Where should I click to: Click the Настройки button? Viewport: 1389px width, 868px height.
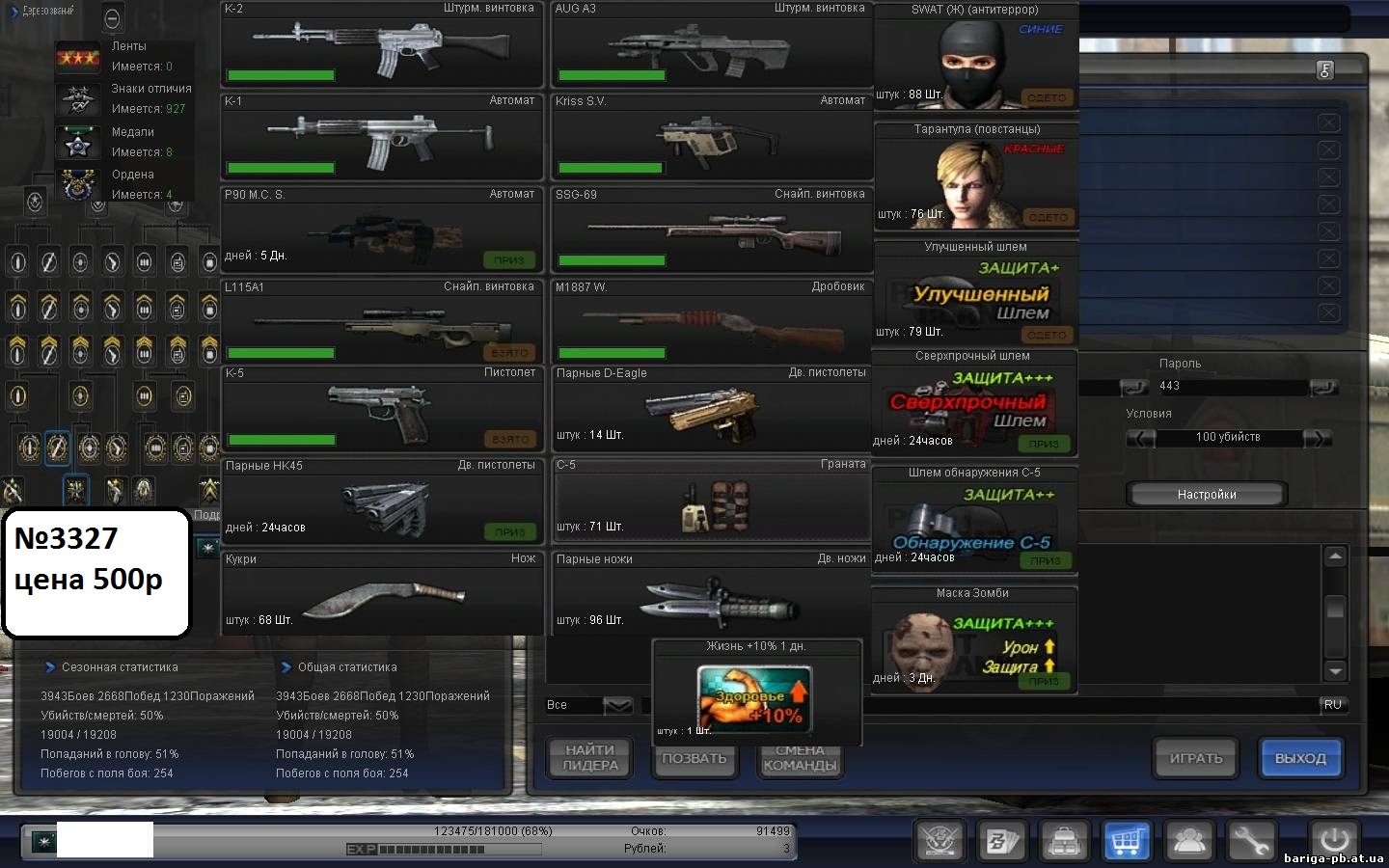(x=1207, y=494)
